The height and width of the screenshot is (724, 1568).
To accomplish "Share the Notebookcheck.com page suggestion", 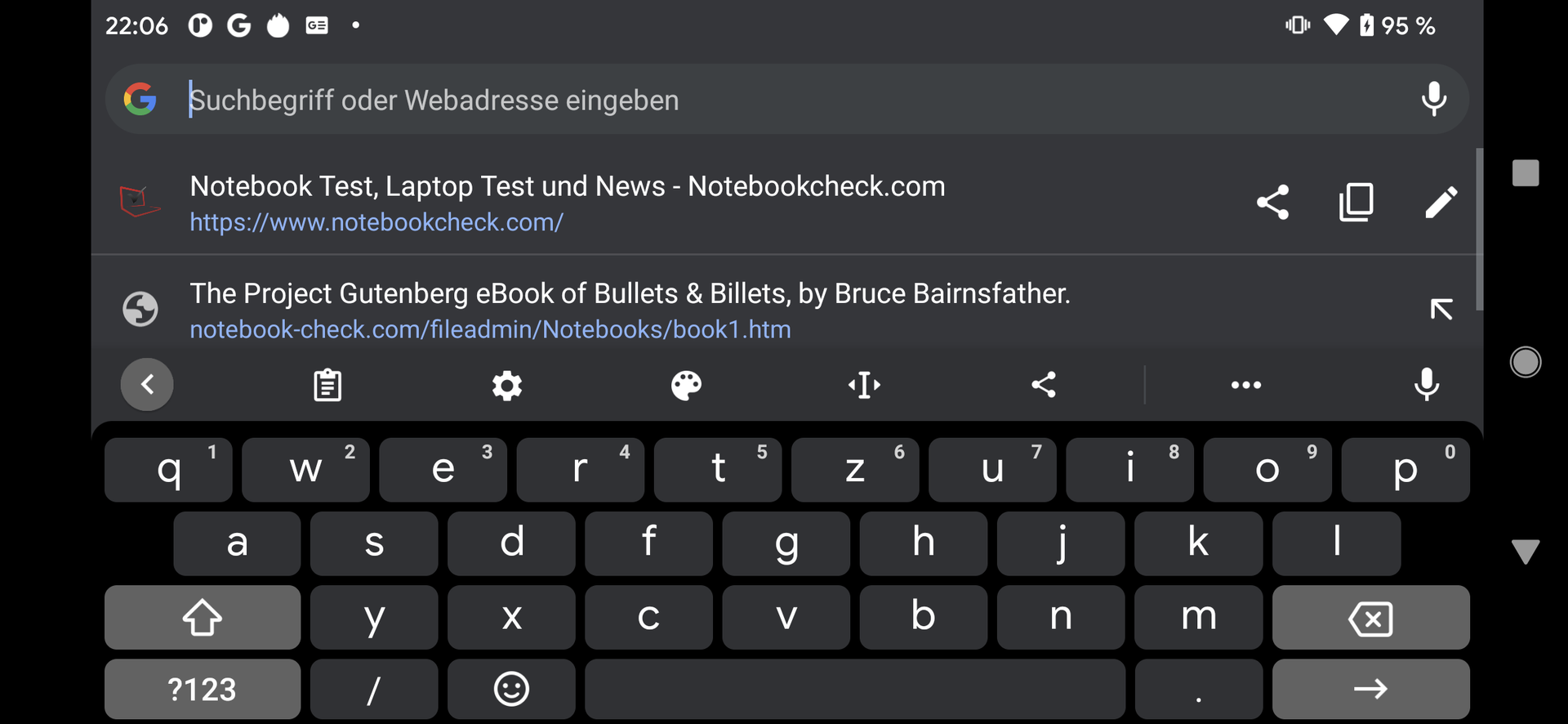I will pyautogui.click(x=1272, y=202).
